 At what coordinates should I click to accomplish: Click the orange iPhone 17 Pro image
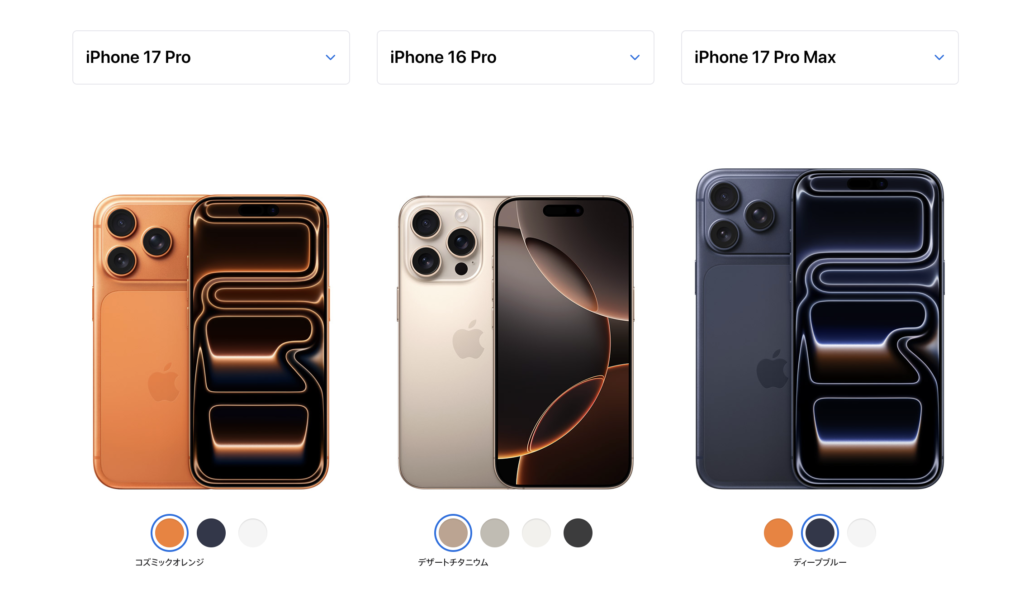(x=211, y=342)
